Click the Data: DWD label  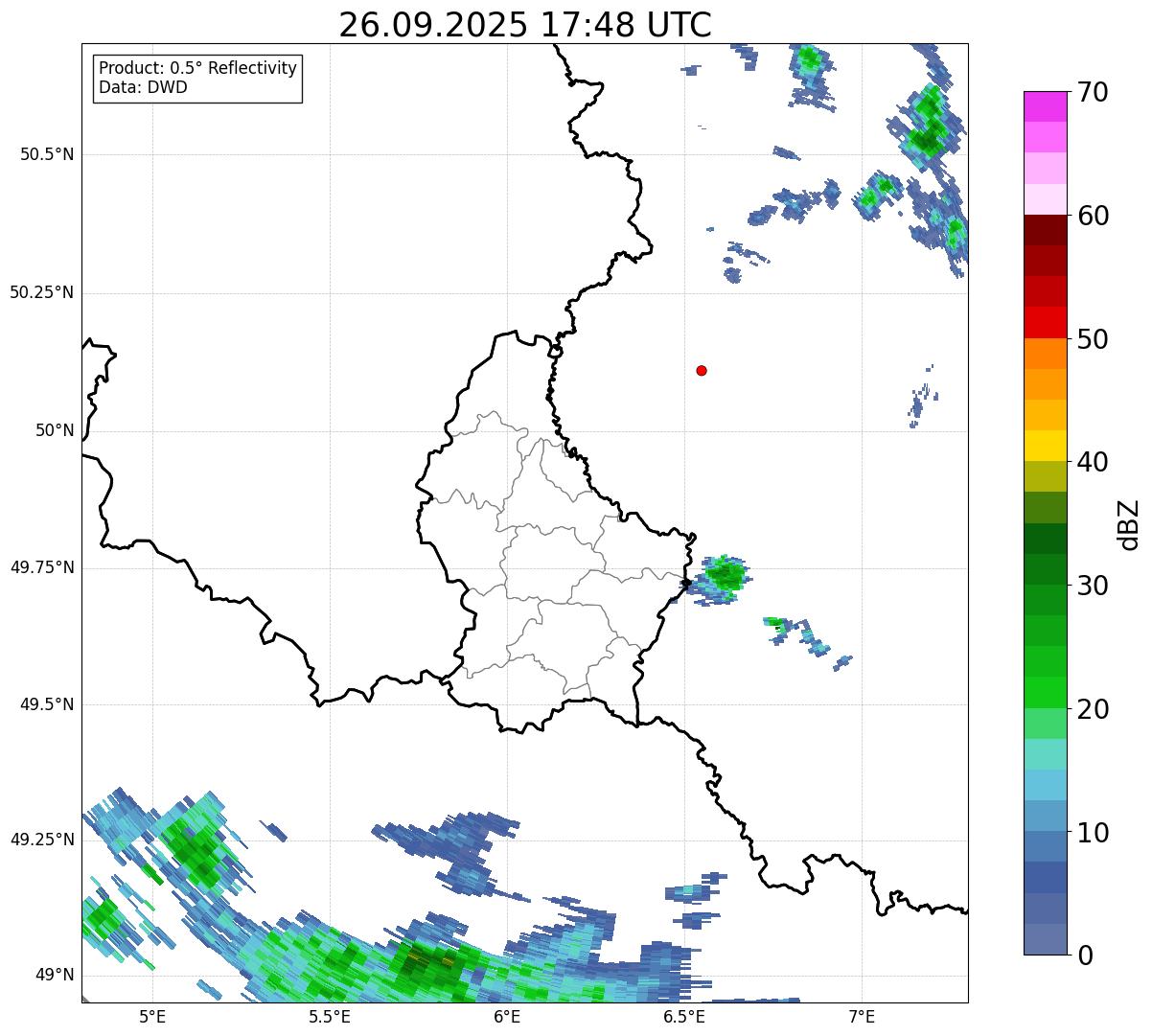click(x=143, y=87)
